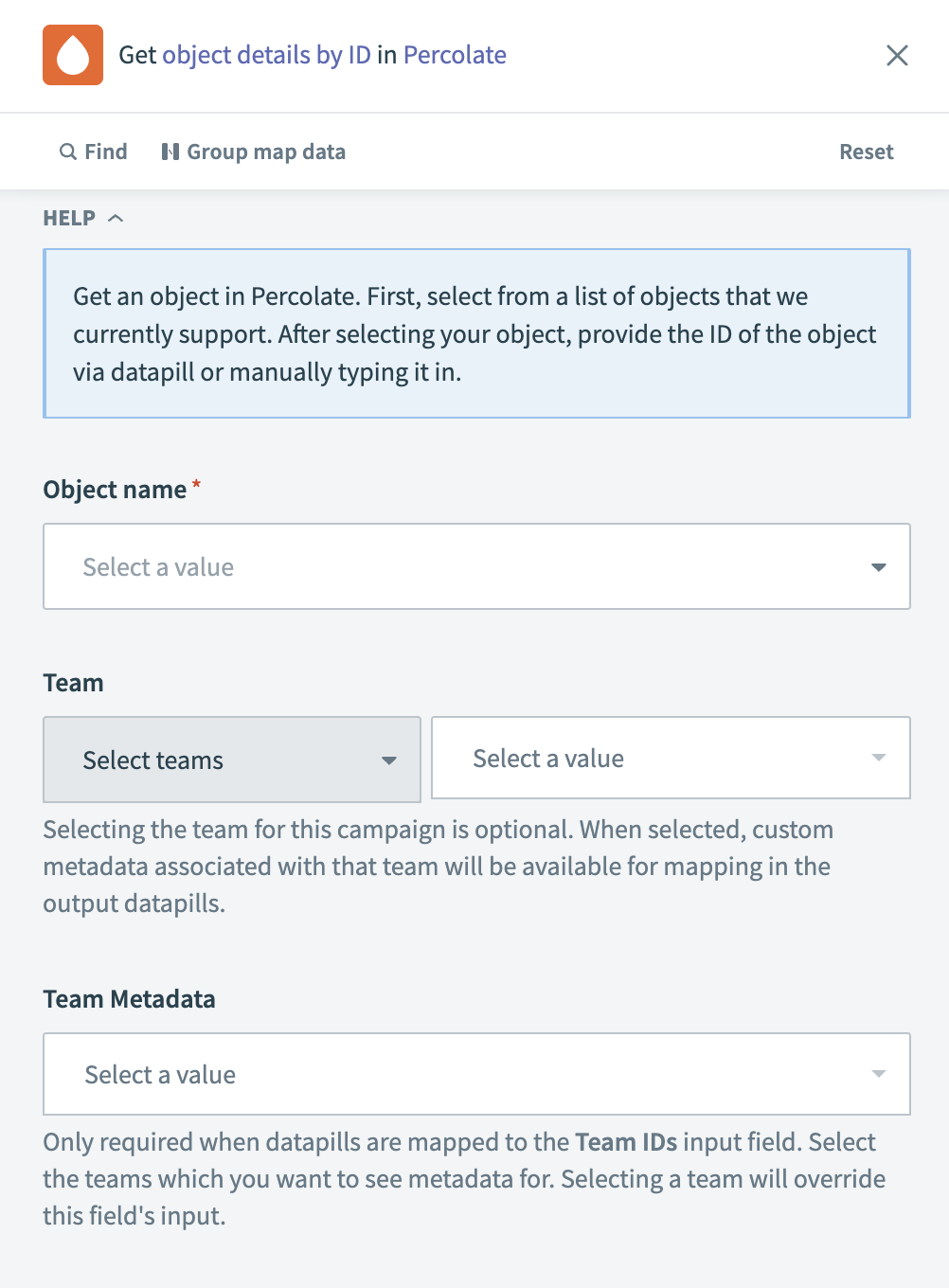Open the Select teams dropdown
This screenshot has width=949, height=1288.
pyautogui.click(x=231, y=760)
